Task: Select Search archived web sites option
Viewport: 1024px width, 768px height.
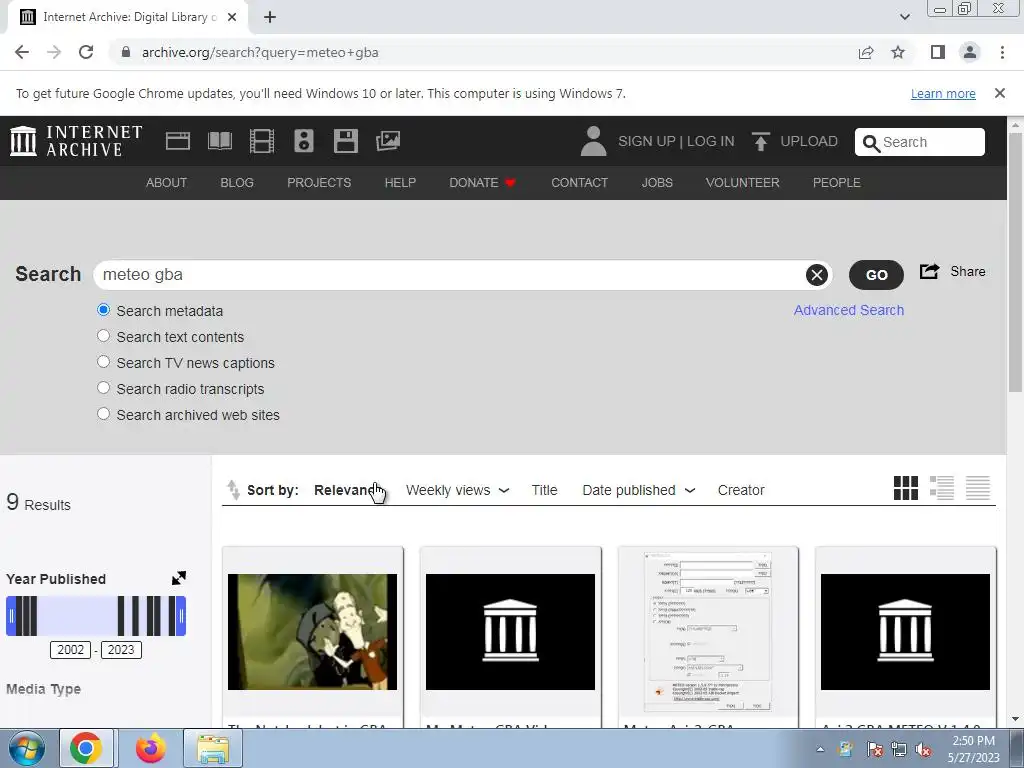Action: [103, 414]
